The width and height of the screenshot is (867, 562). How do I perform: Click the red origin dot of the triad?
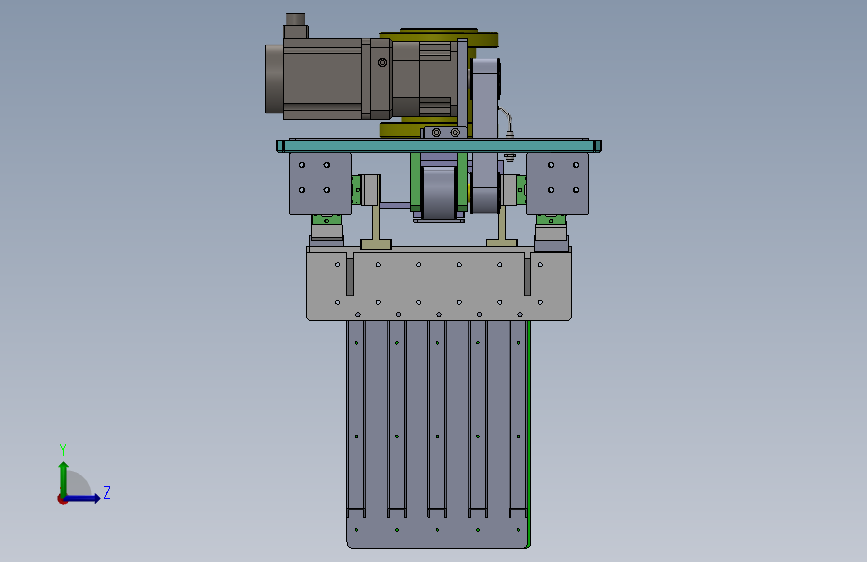pos(62,500)
